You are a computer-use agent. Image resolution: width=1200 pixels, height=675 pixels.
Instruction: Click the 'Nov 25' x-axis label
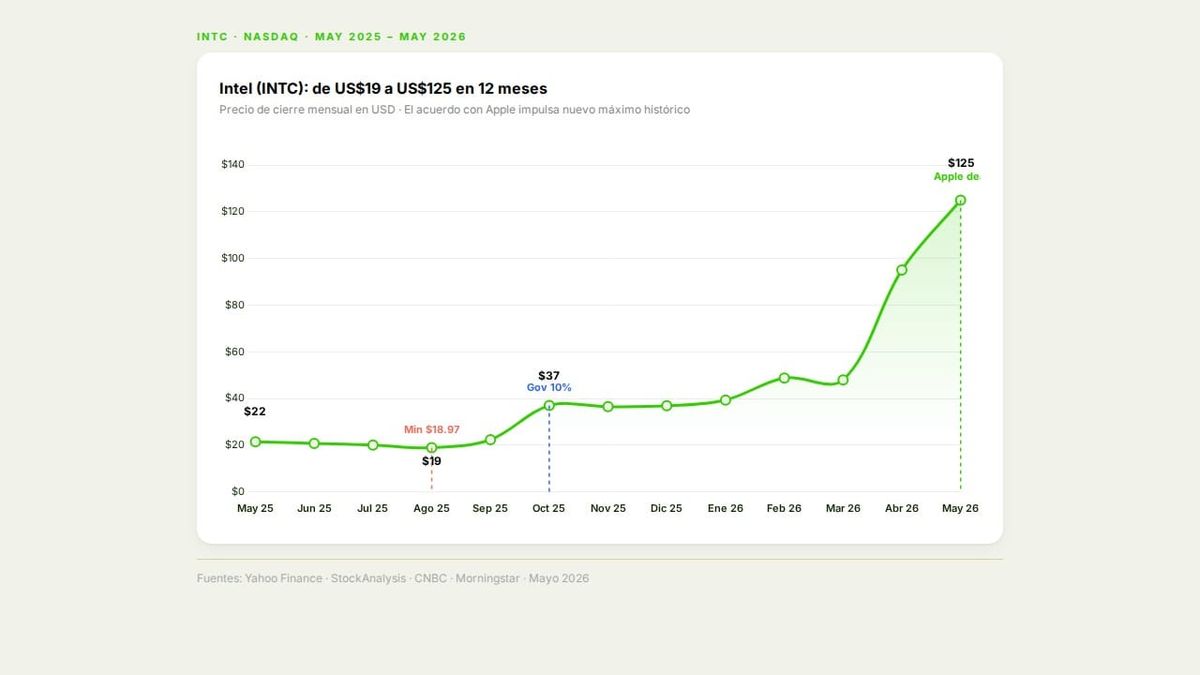point(608,508)
